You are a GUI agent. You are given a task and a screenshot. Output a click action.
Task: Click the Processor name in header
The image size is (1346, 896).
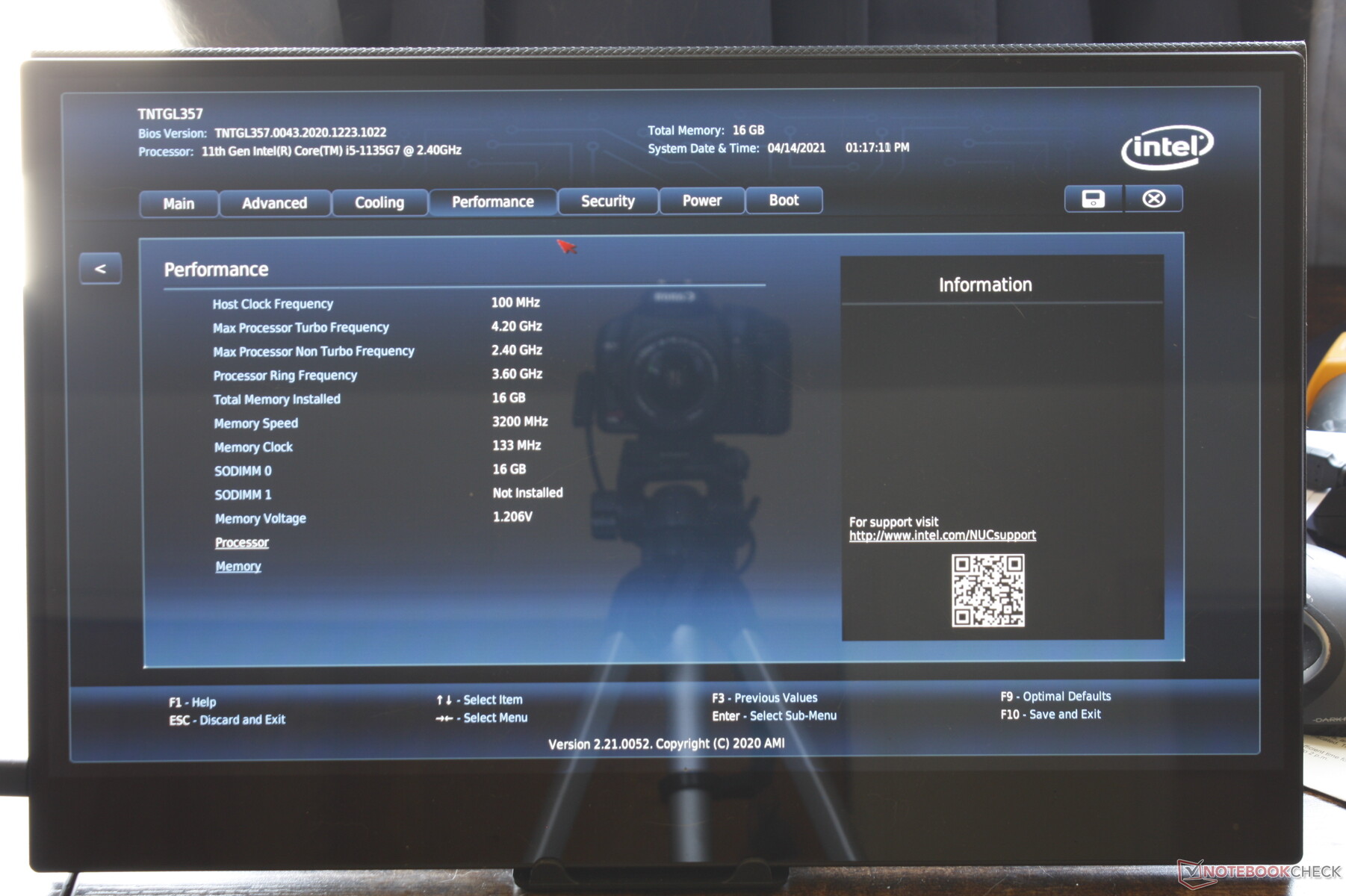click(332, 151)
